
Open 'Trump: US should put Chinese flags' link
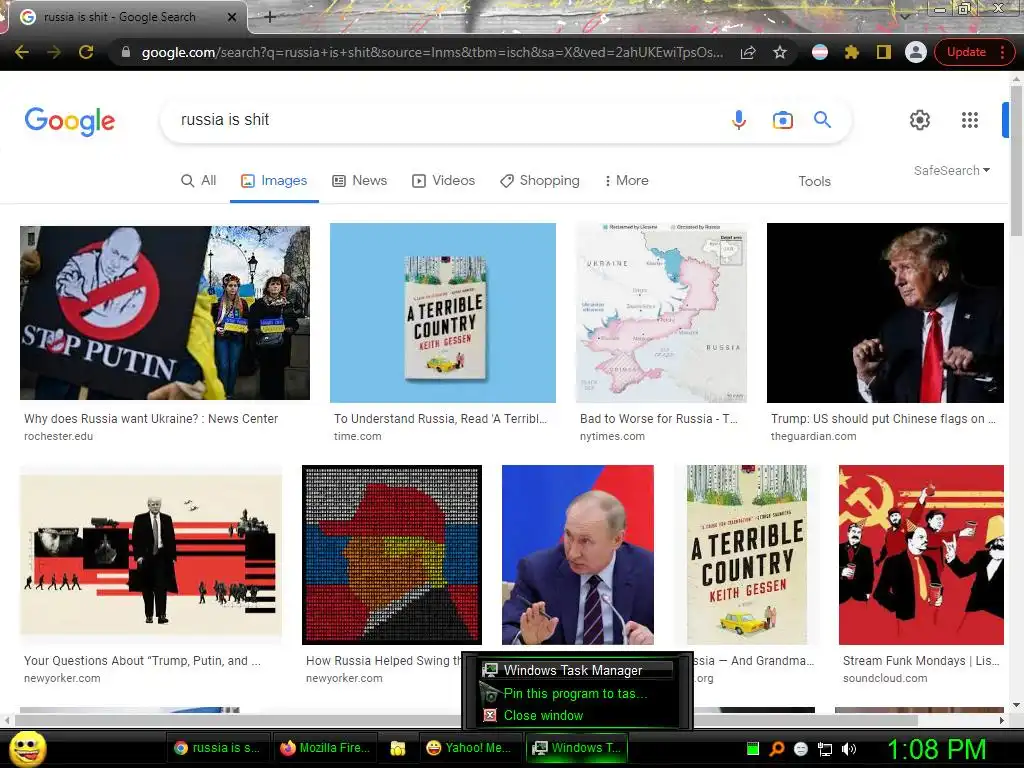[883, 419]
